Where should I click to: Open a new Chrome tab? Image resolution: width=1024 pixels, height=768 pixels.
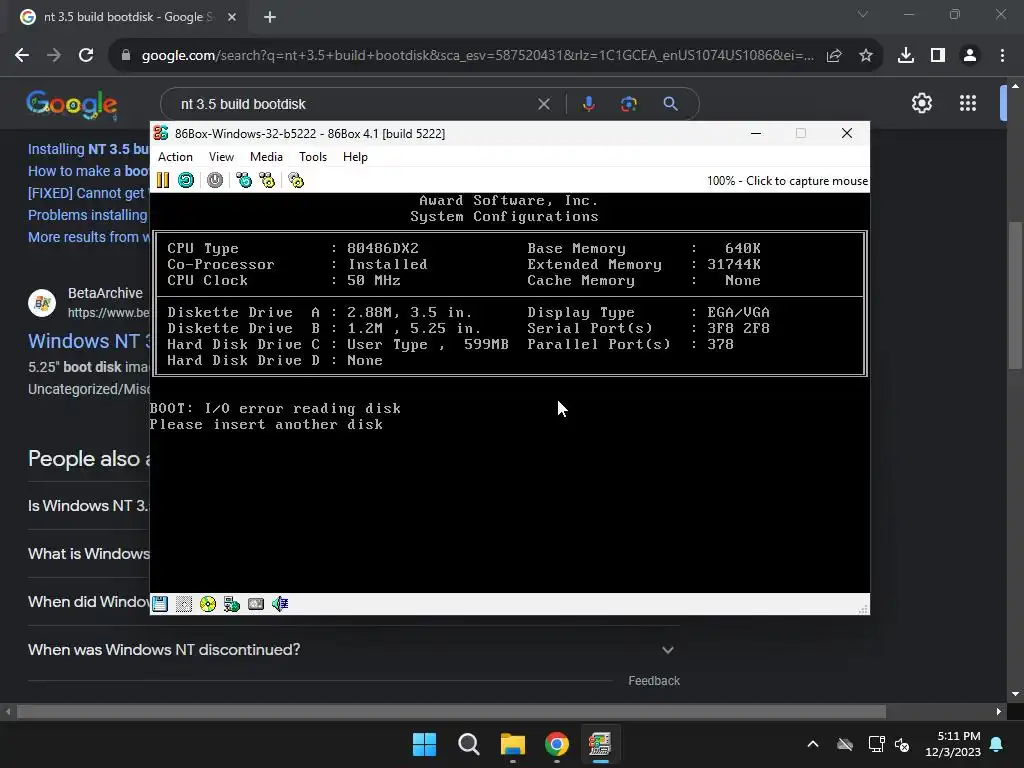[x=270, y=17]
